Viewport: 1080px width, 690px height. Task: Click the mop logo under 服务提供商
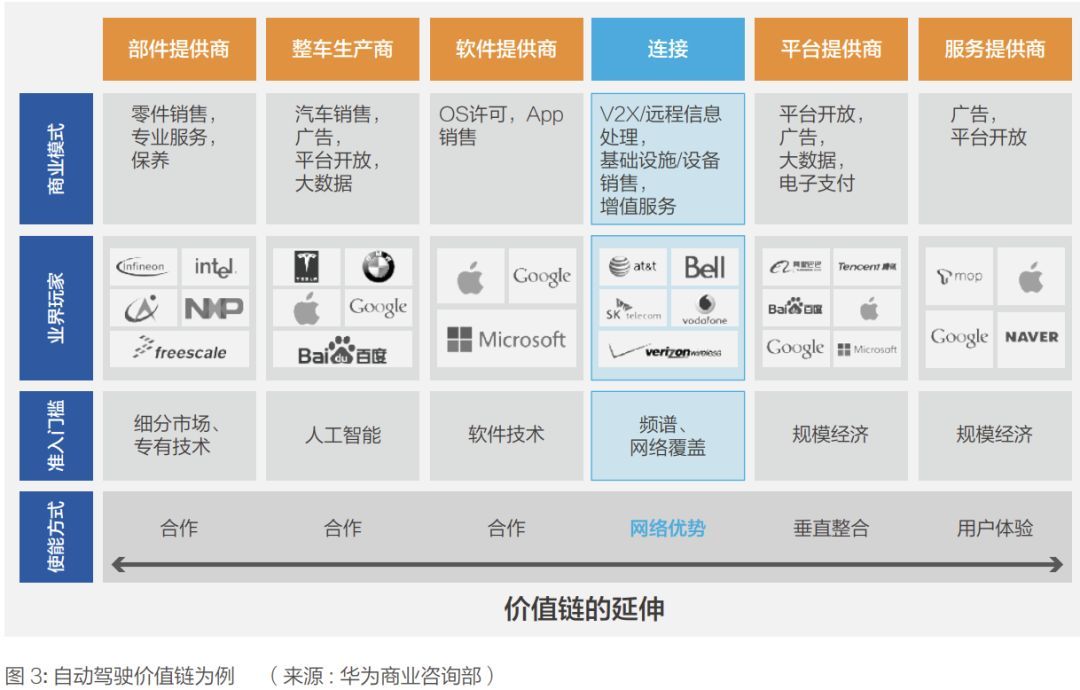coord(959,276)
